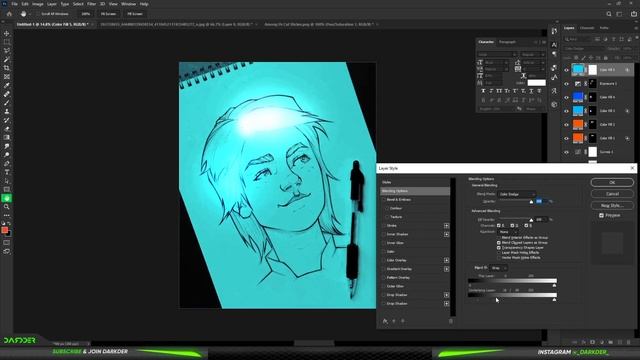This screenshot has width=640, height=360.
Task: Toggle Scroll All Windows checkbox
Action: coord(38,14)
